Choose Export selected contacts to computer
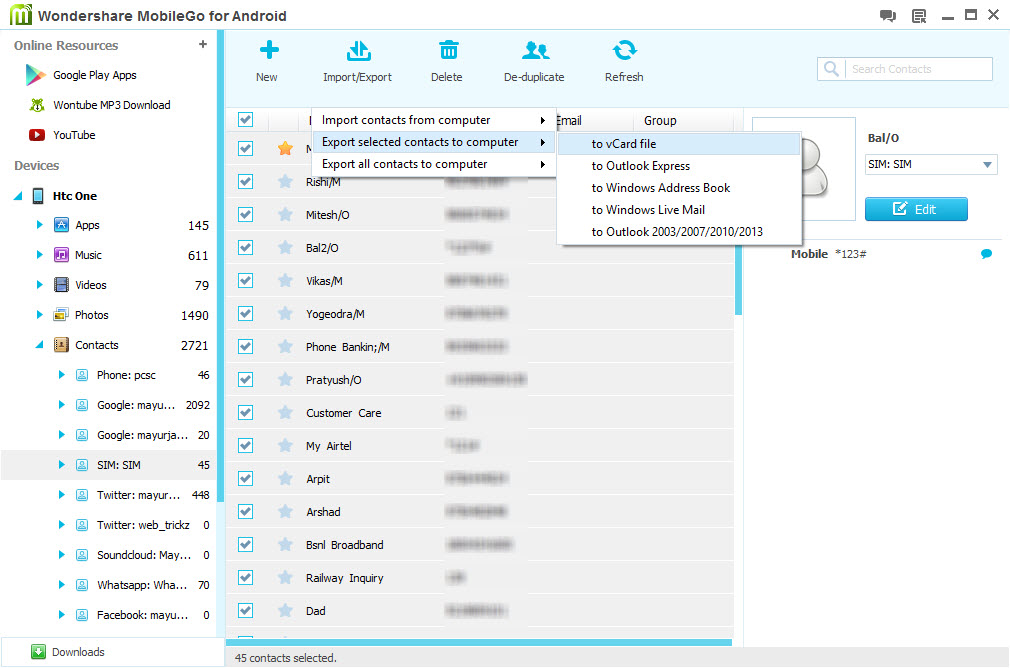 click(434, 142)
